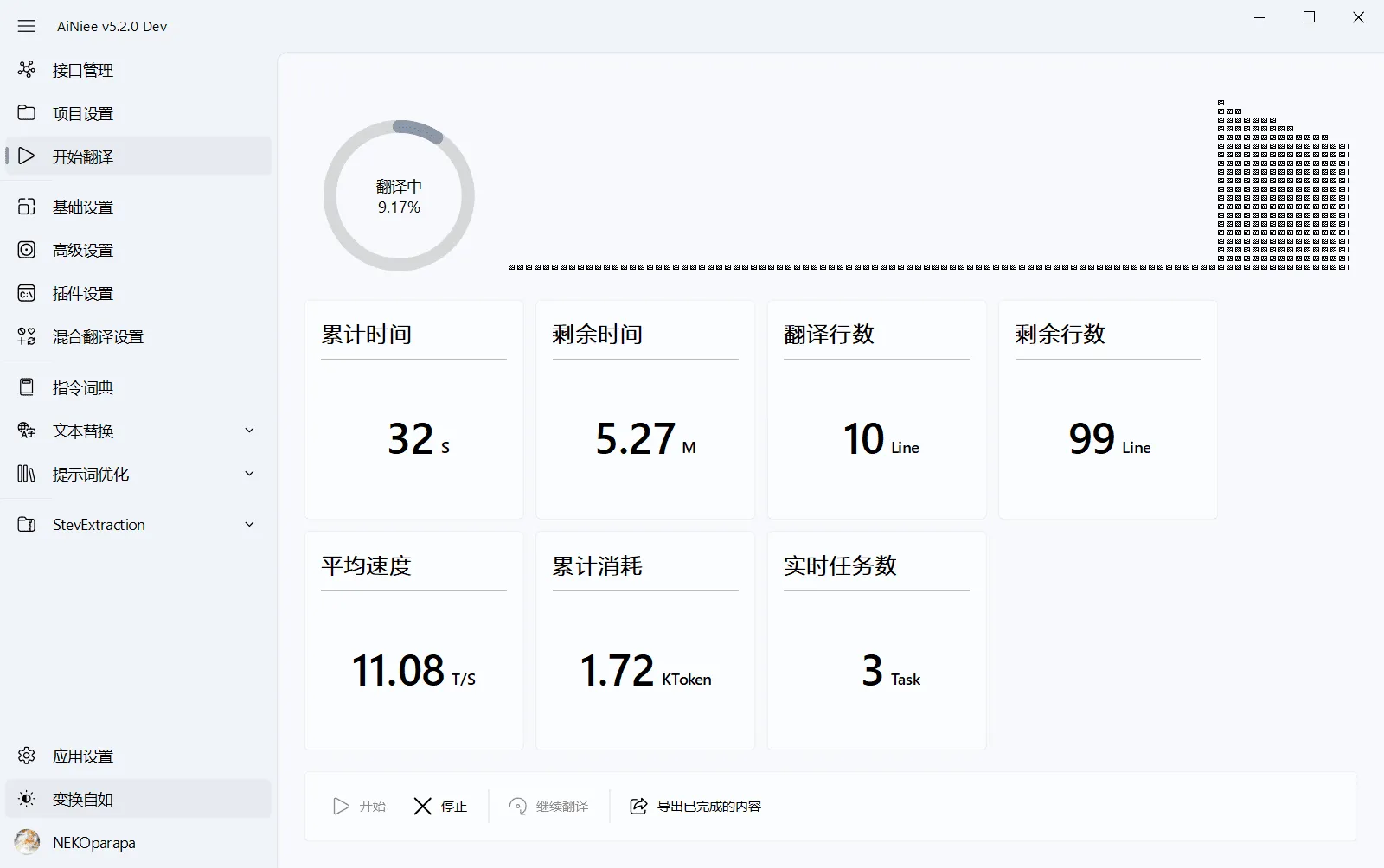The width and height of the screenshot is (1384, 868).
Task: Open 项目设置 page
Action: point(138,112)
